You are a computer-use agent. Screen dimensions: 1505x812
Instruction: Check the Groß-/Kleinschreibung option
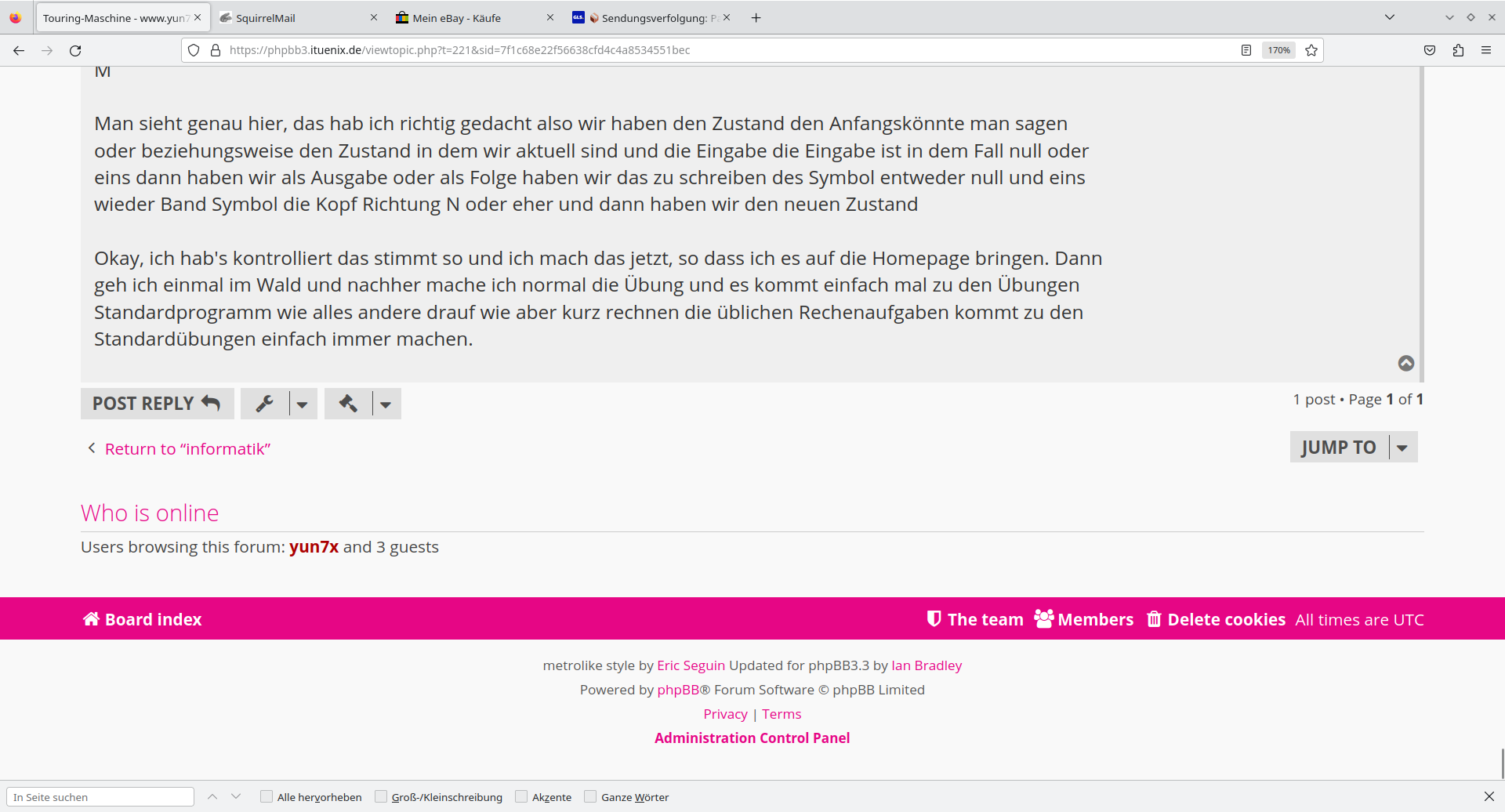381,797
